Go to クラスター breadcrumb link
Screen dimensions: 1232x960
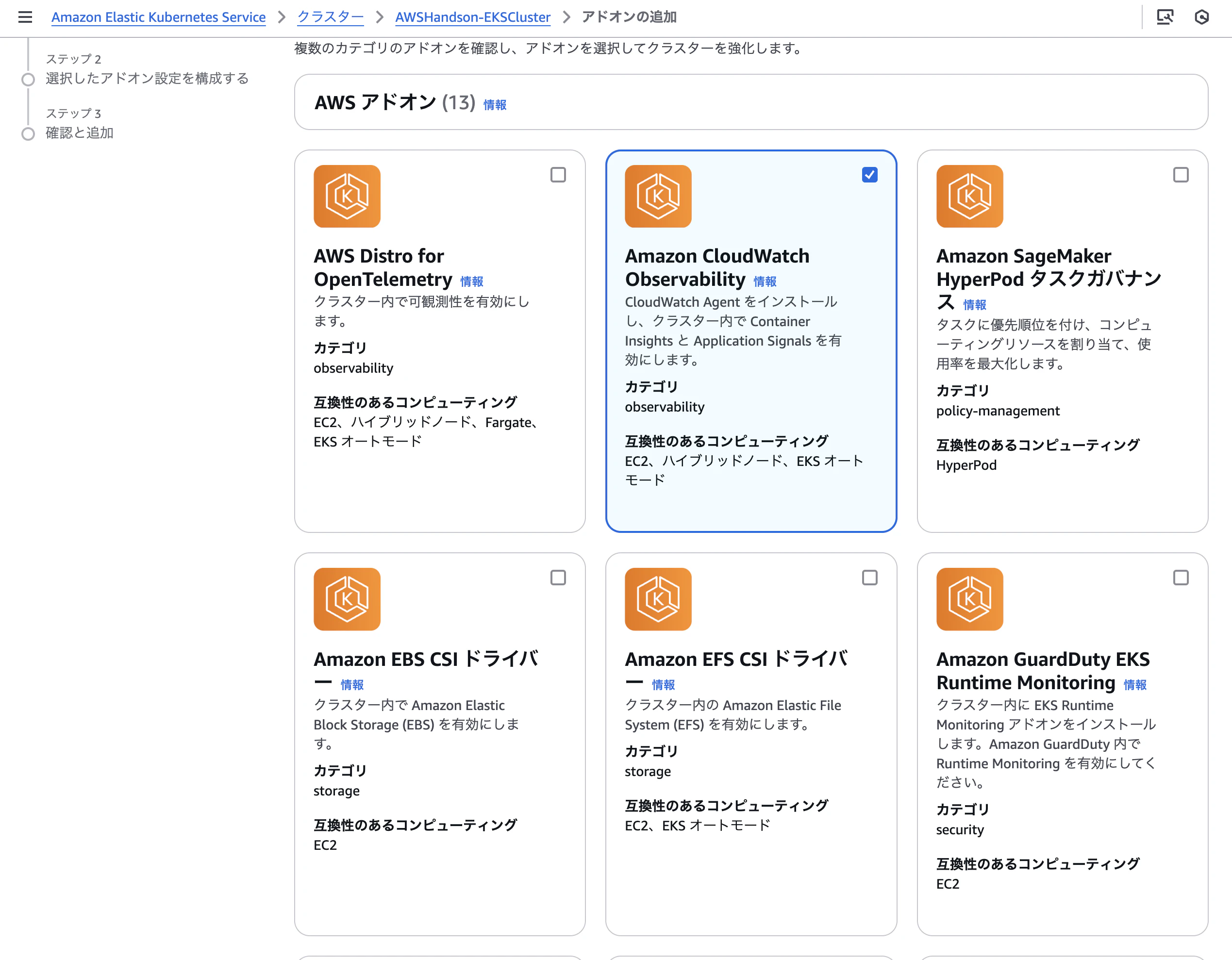[x=331, y=17]
